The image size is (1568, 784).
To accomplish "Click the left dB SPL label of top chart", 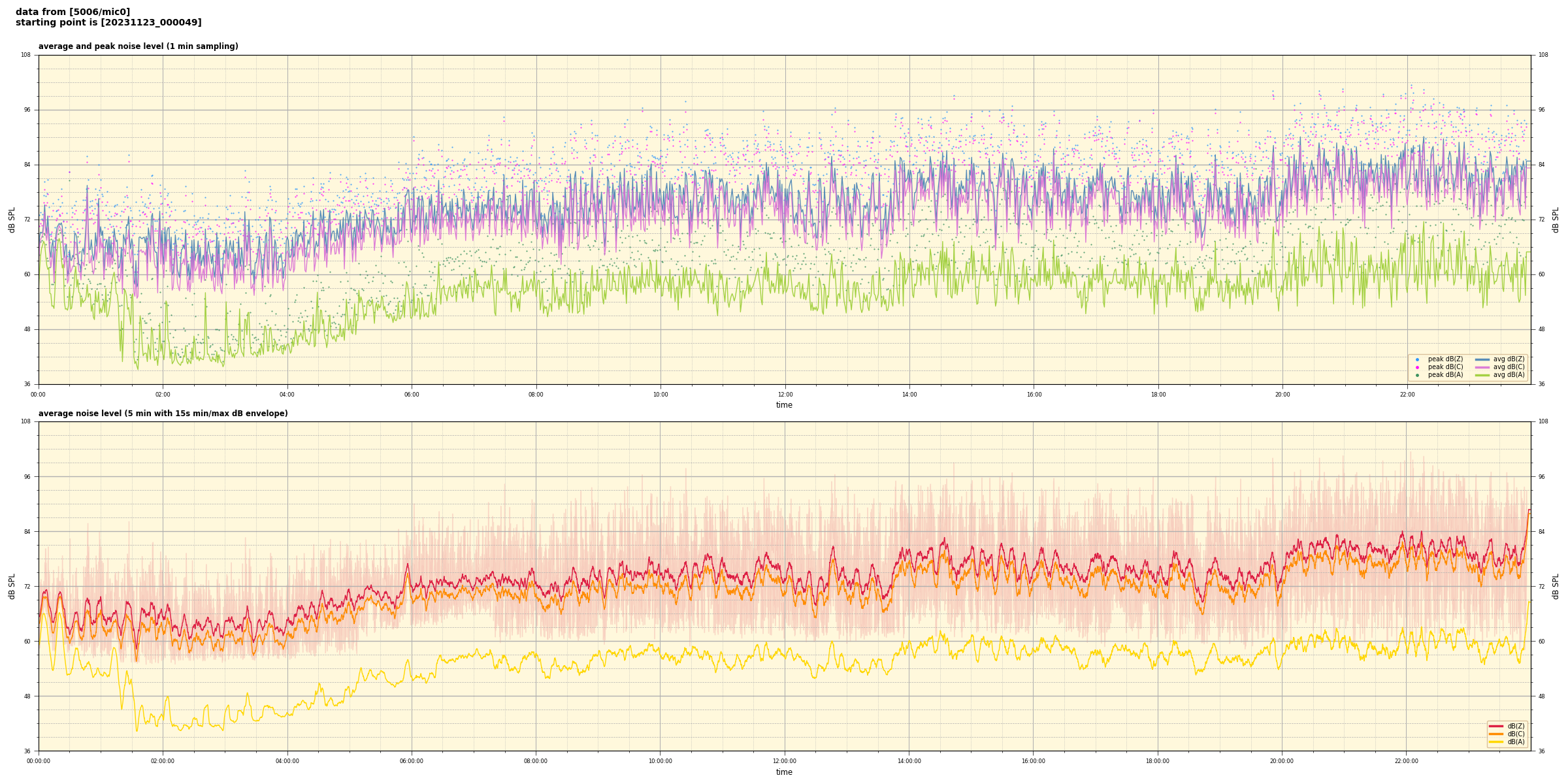I will click(12, 220).
